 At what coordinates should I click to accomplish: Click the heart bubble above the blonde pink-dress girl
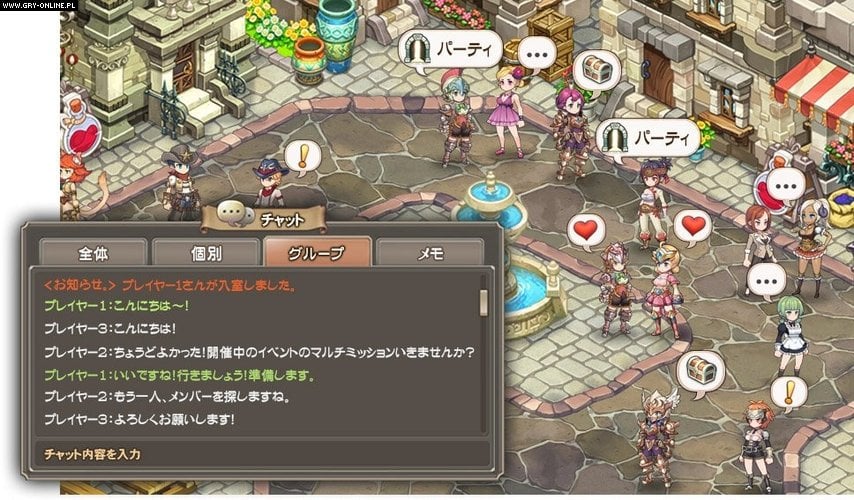pos(693,226)
